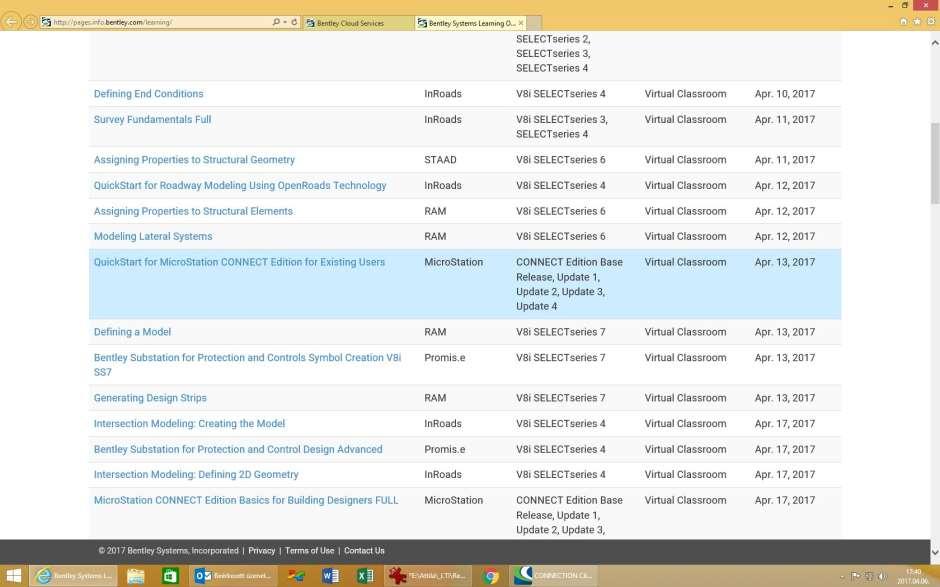940x587 pixels.
Task: Click Virtual Classroom in the Defining a Model row
Action: click(x=685, y=332)
